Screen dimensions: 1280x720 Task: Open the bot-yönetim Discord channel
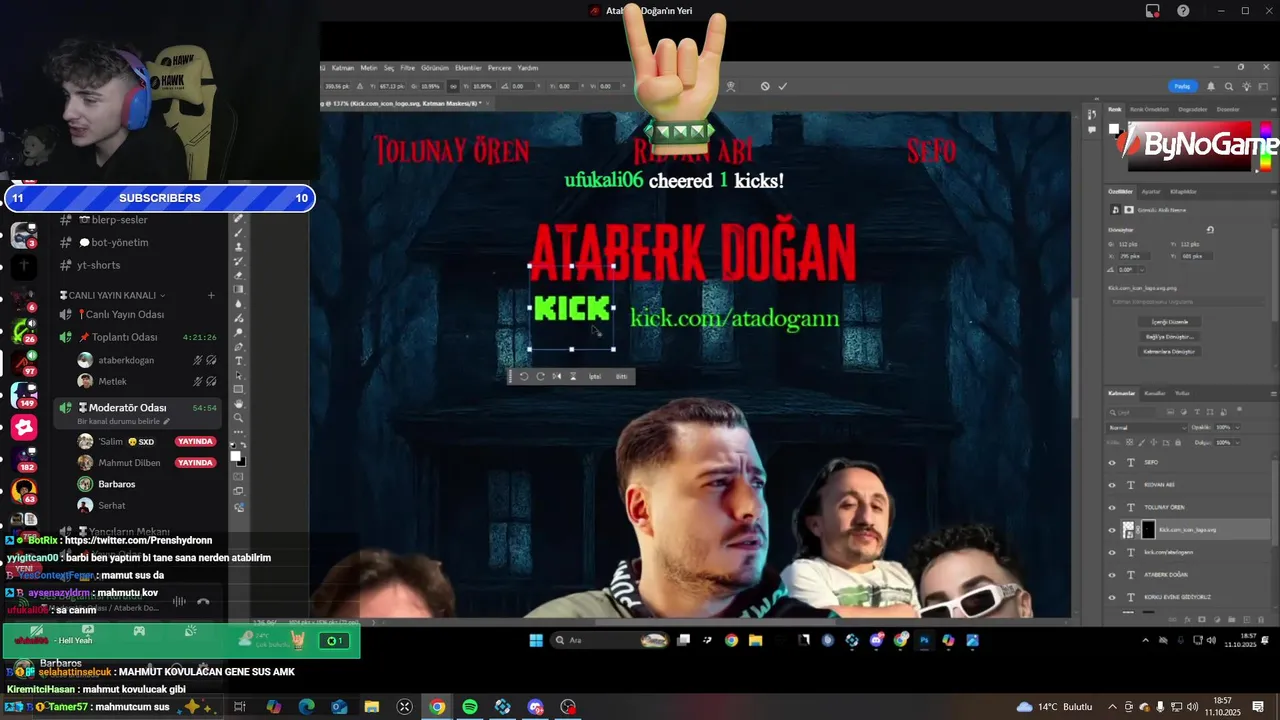coord(113,243)
